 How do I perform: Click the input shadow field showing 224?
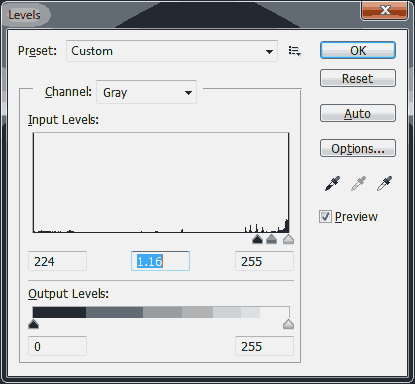(x=57, y=261)
